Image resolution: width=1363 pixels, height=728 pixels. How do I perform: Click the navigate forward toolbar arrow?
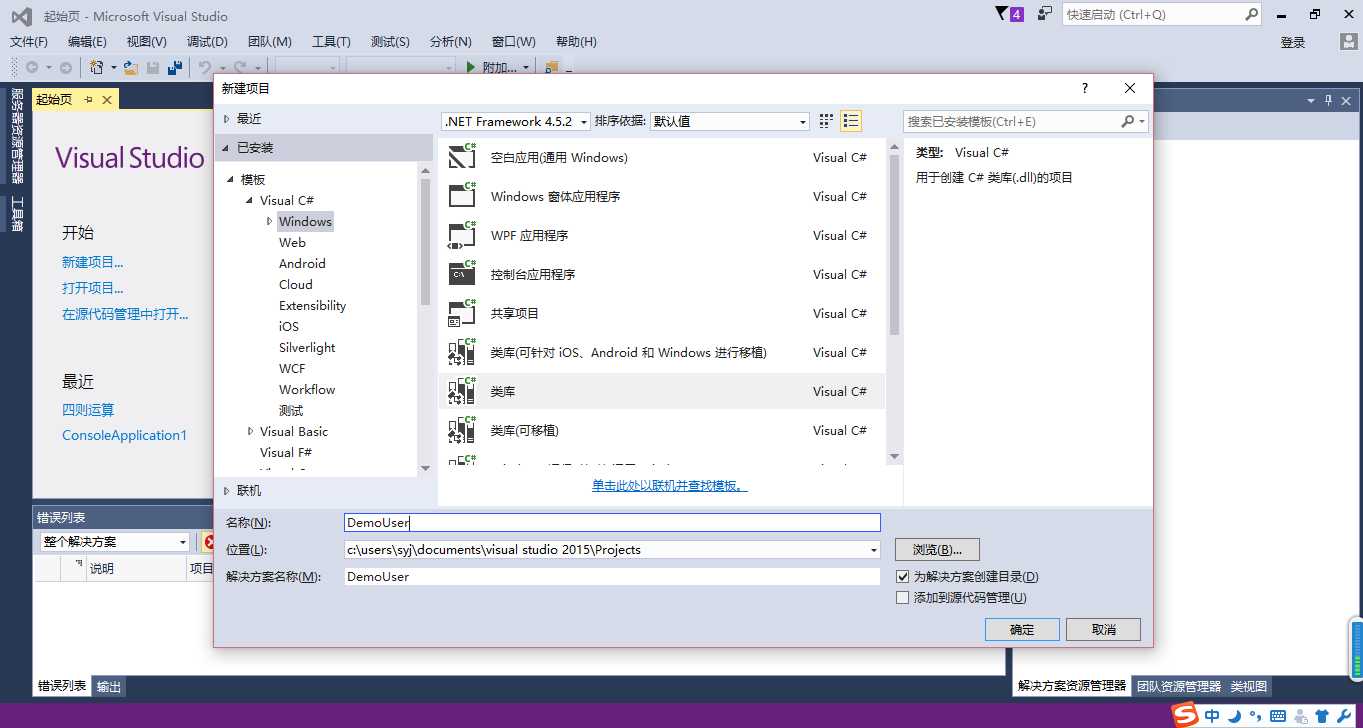[65, 67]
